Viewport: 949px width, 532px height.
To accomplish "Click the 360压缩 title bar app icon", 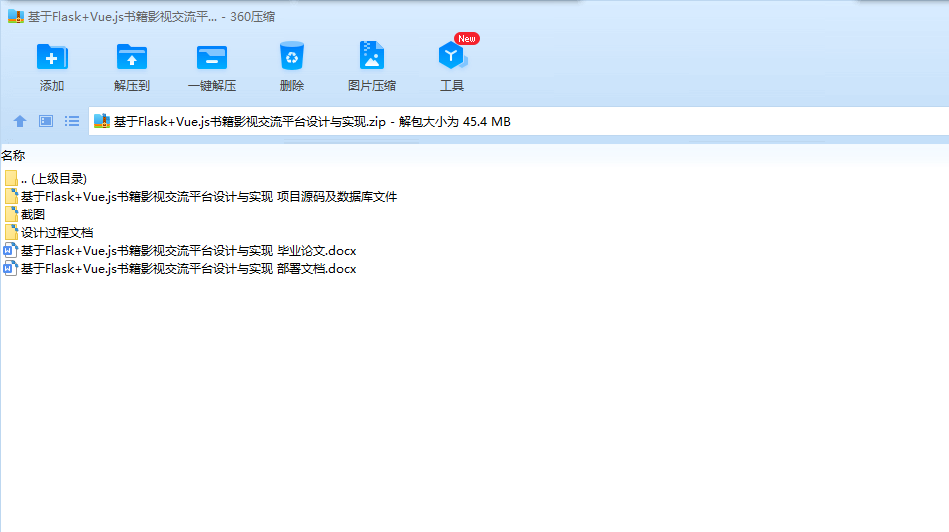I will click(x=16, y=16).
